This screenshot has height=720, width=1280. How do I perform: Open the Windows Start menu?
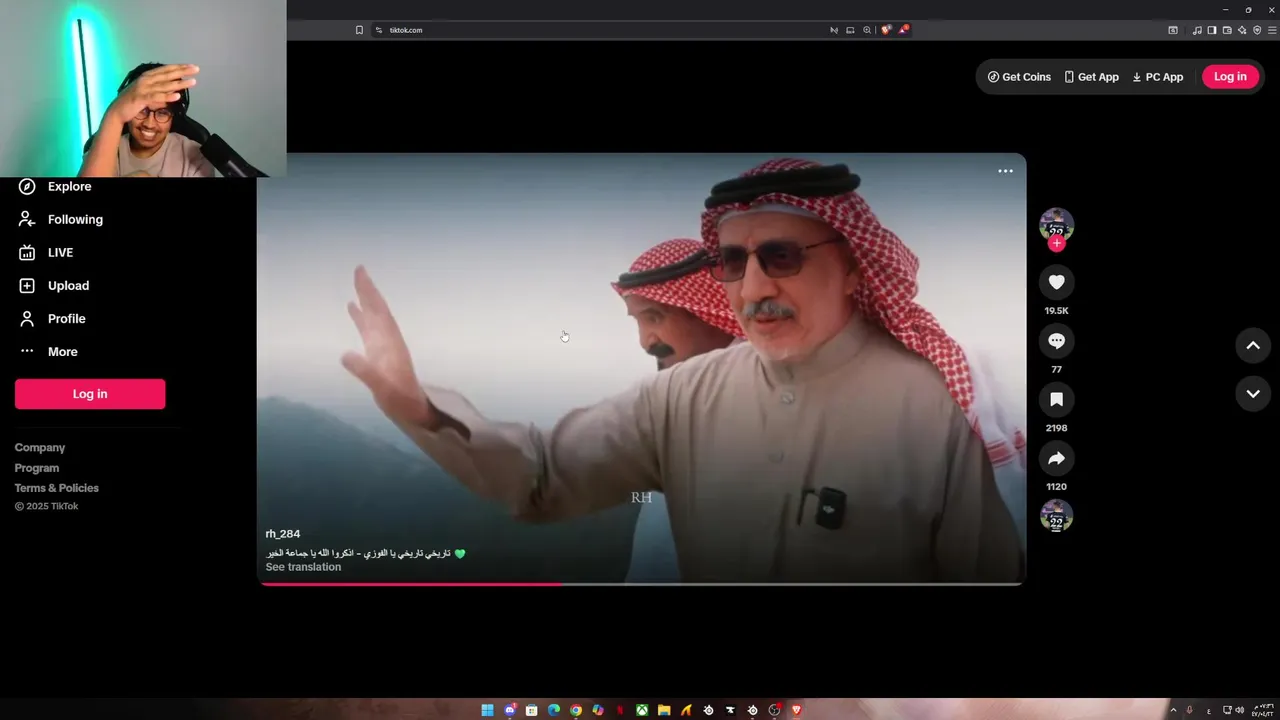487,710
